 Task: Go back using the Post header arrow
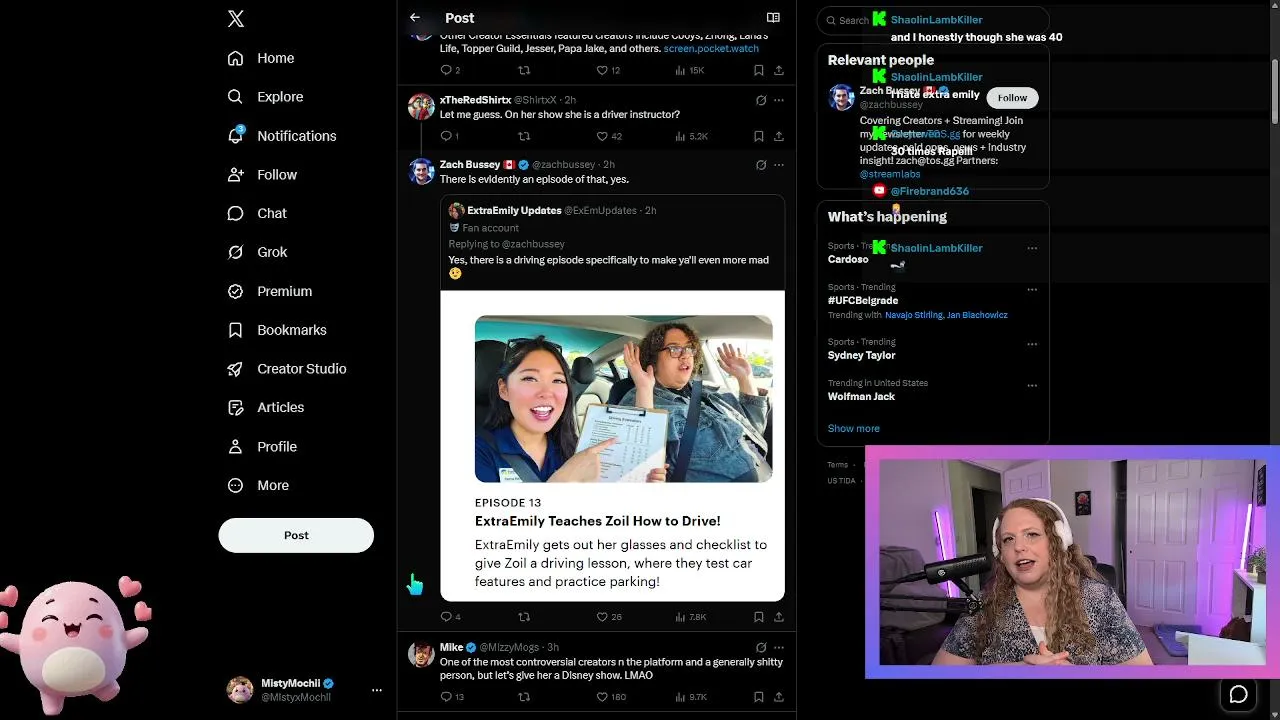pos(415,18)
